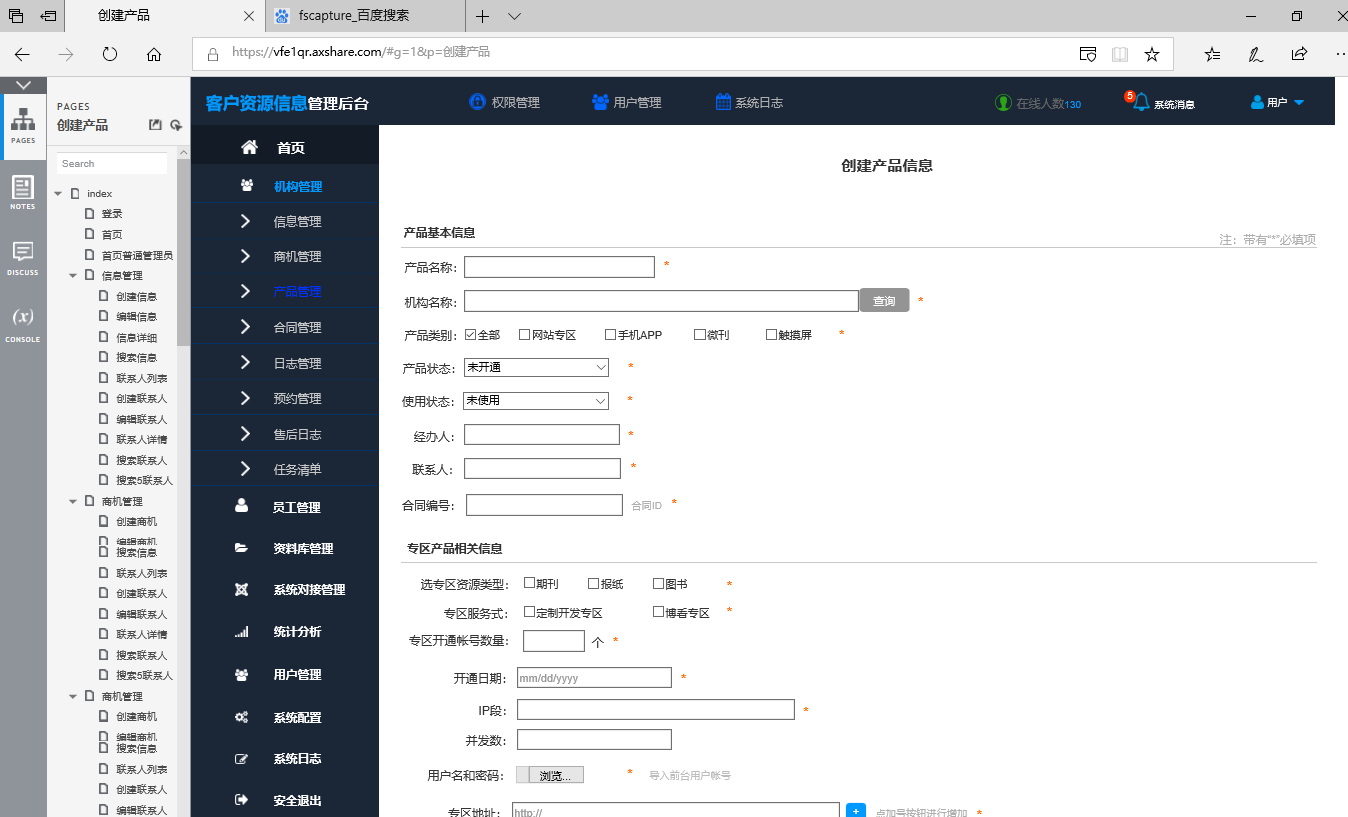Click the IP段 input field
1348x817 pixels.
tap(655, 709)
